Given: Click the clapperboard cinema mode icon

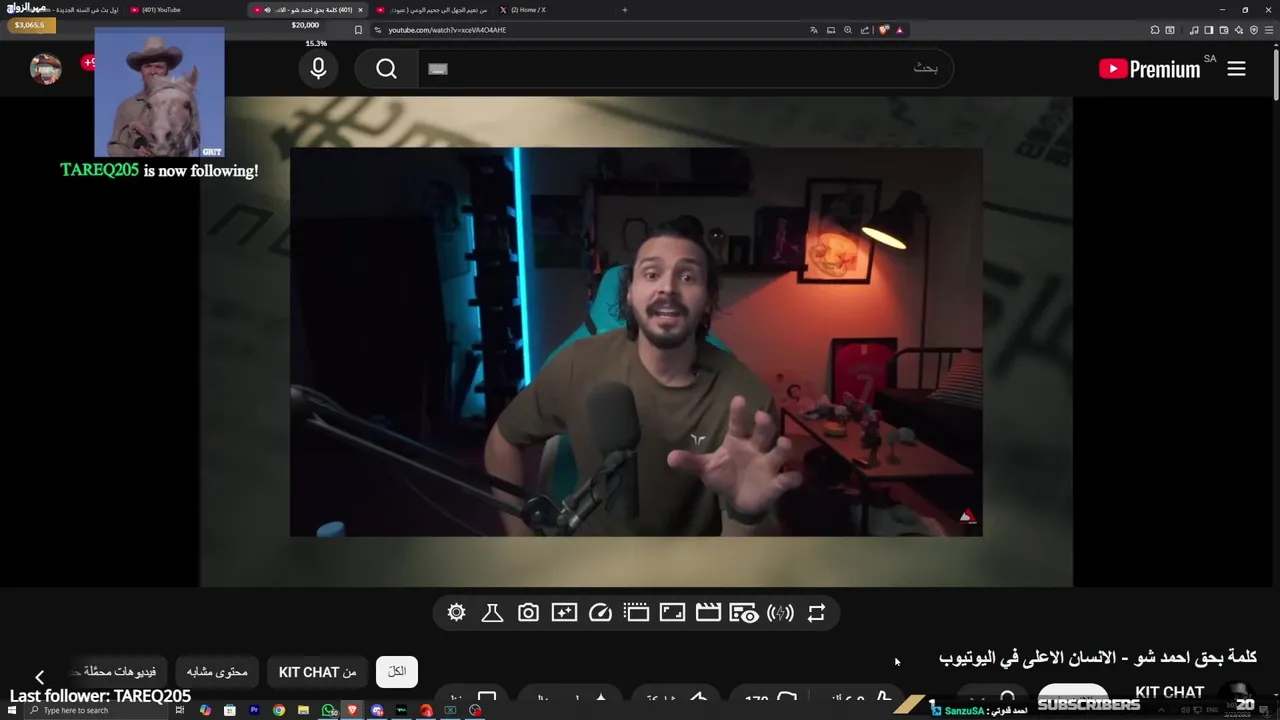Looking at the screenshot, I should (x=708, y=613).
